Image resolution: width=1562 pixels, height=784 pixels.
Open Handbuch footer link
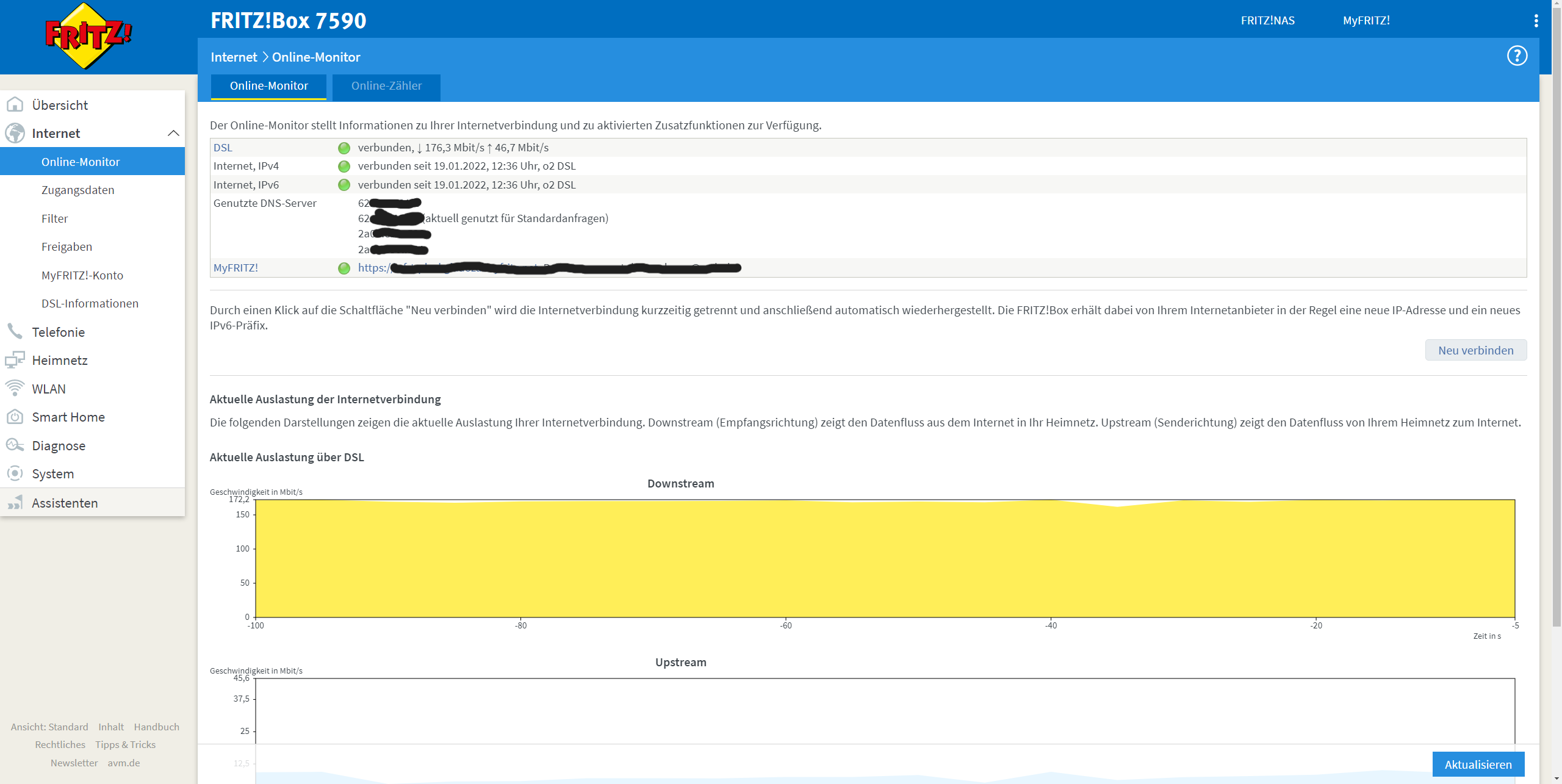click(156, 727)
